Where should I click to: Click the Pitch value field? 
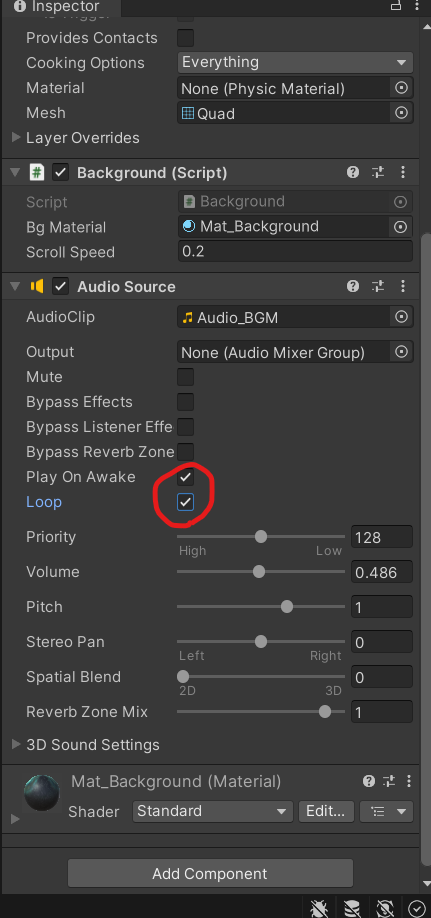click(382, 607)
